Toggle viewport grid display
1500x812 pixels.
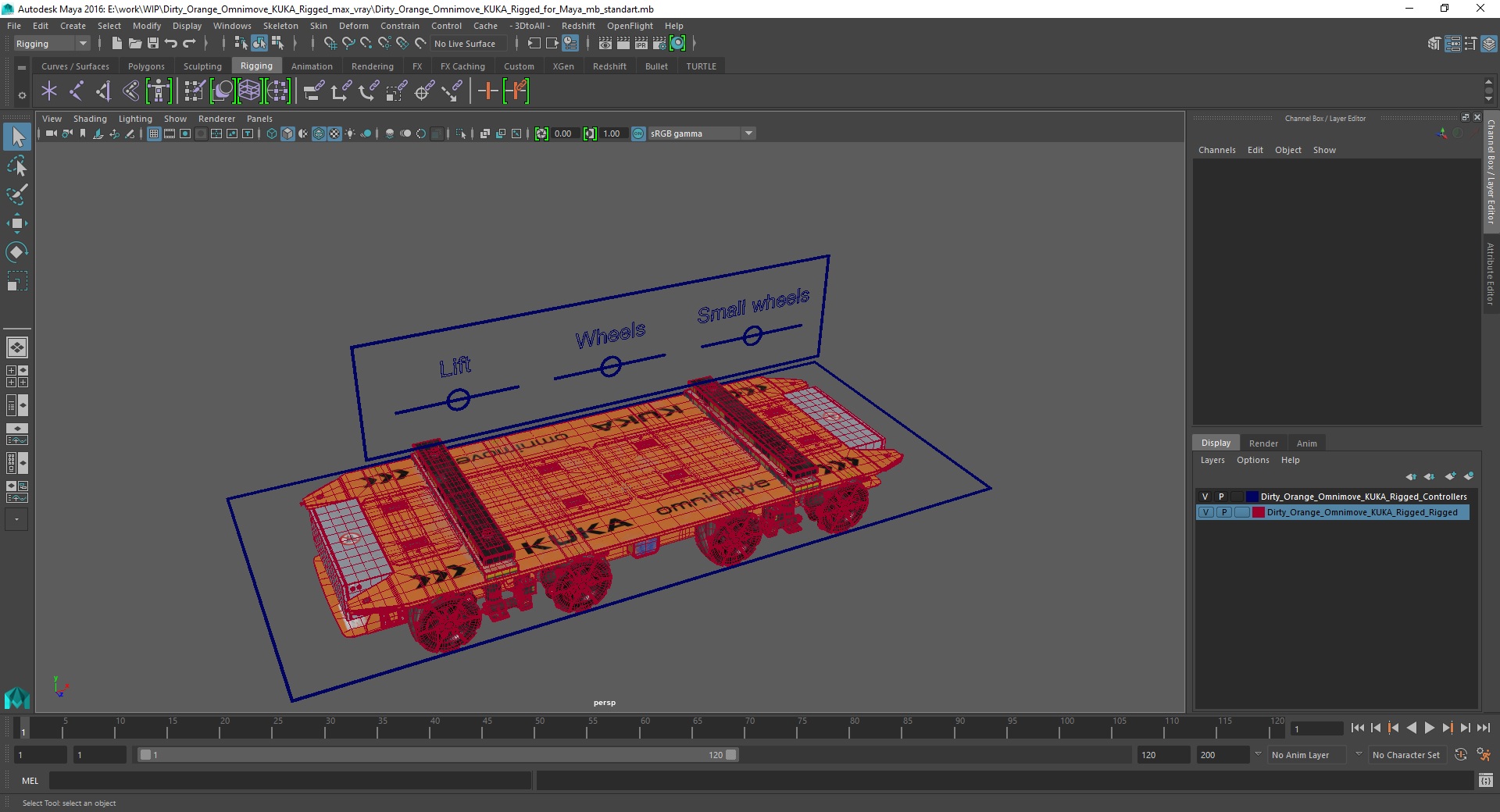(154, 134)
